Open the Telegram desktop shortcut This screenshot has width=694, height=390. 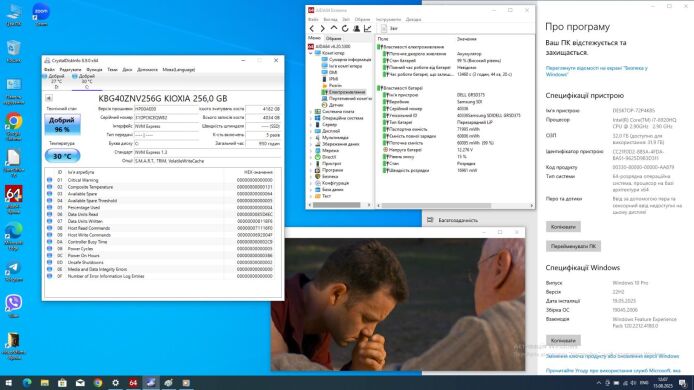(x=14, y=272)
